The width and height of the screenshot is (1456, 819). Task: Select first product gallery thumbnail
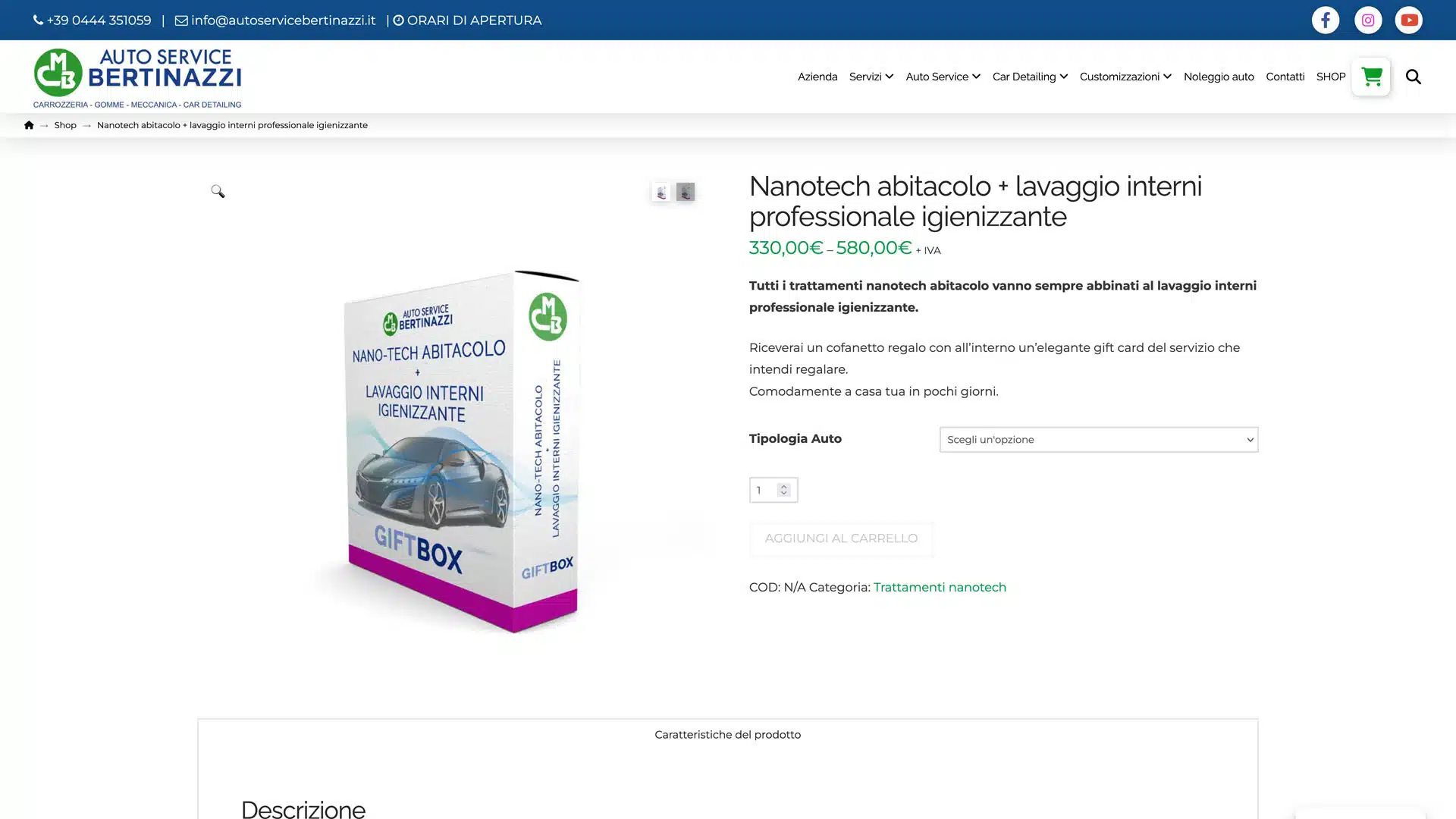point(661,192)
